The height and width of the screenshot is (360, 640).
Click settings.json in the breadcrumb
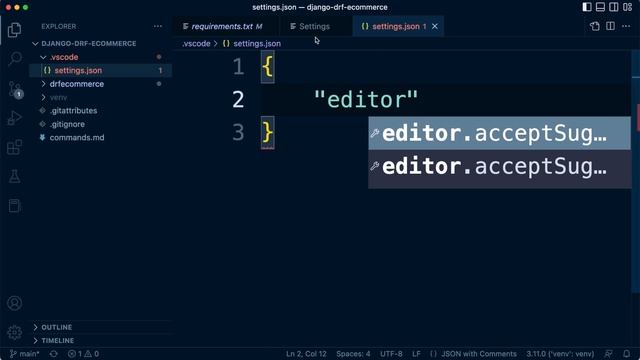(257, 44)
